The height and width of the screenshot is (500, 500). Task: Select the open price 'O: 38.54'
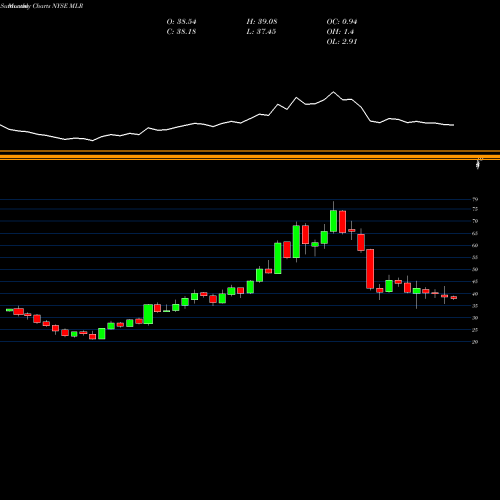[x=181, y=22]
